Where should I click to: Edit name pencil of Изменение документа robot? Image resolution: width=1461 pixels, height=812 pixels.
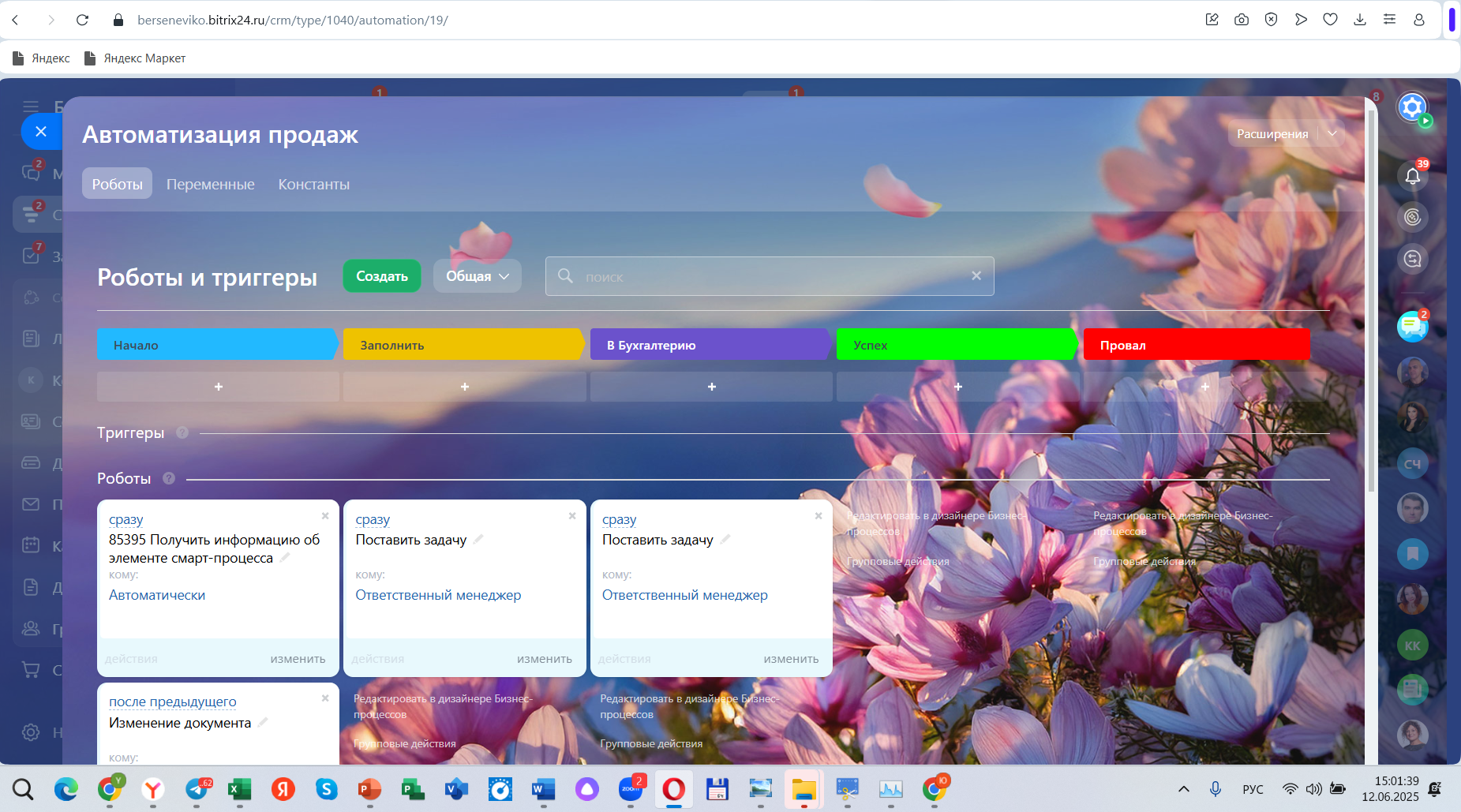coord(263,722)
